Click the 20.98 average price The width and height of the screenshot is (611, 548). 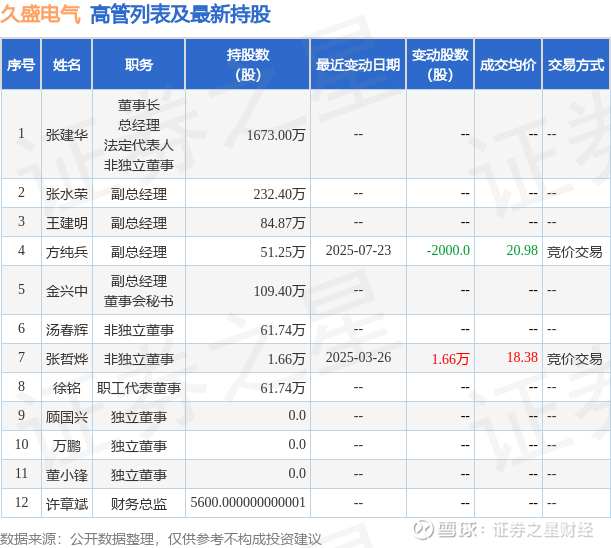522,250
